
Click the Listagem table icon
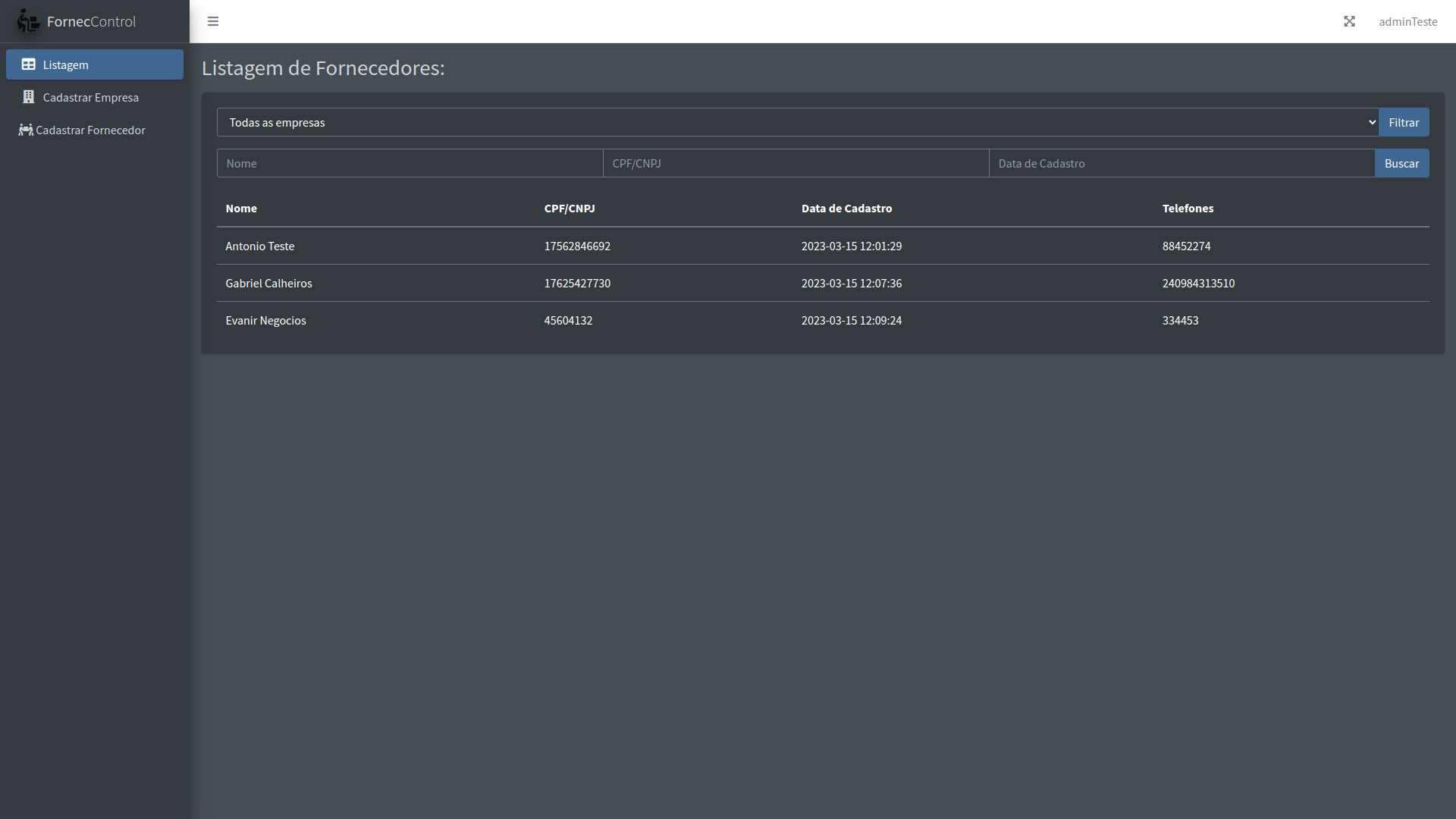pos(28,64)
